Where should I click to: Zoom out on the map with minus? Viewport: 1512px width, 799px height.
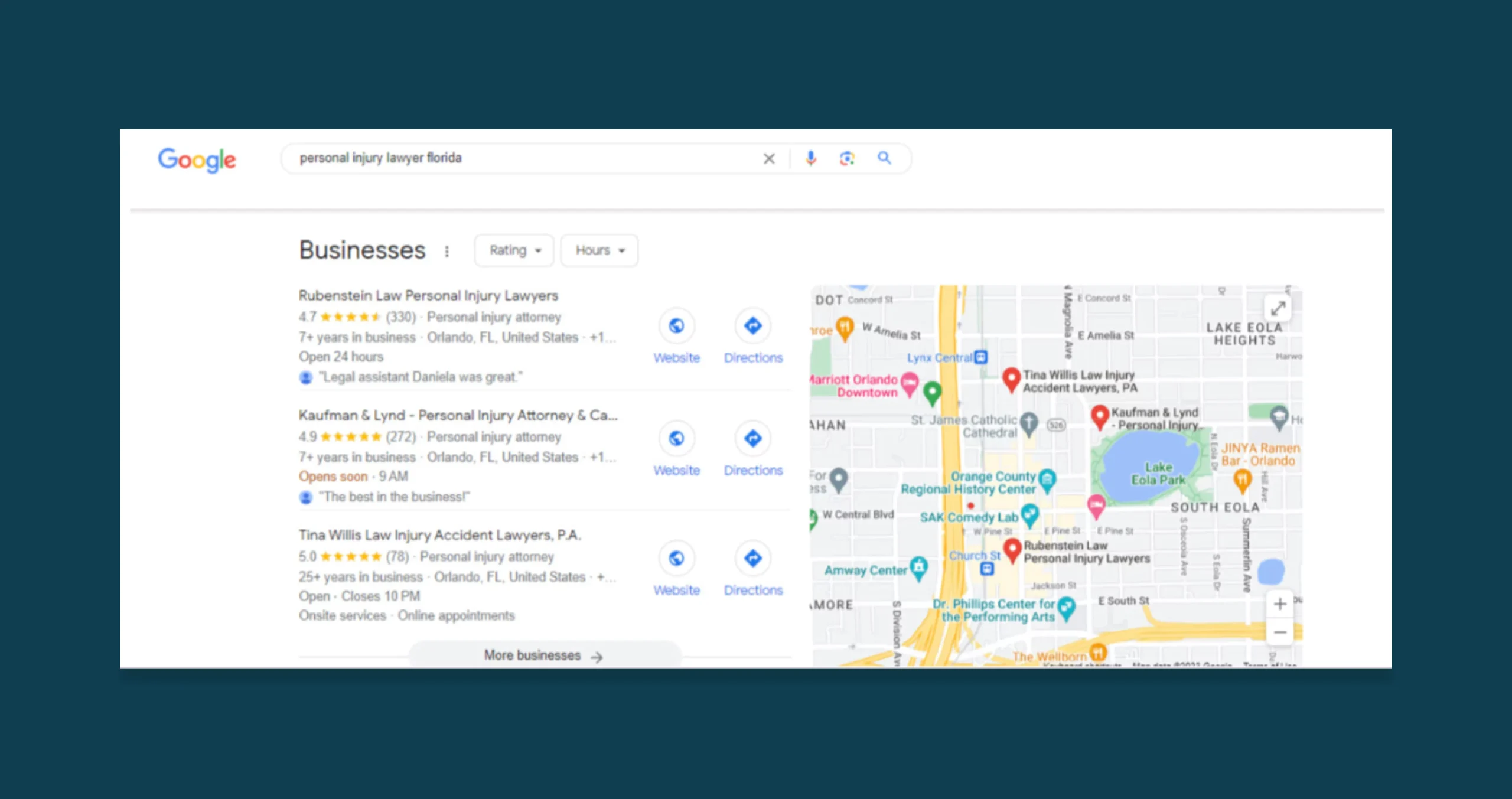click(1280, 632)
